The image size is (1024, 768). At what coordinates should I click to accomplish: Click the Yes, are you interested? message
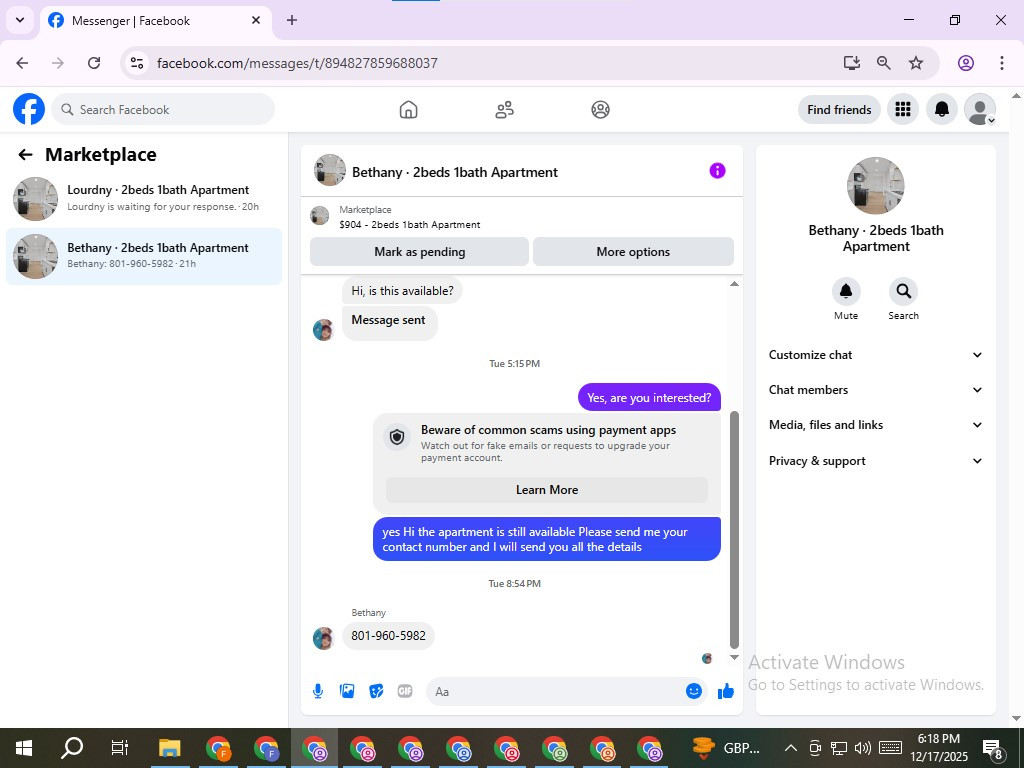click(x=649, y=398)
